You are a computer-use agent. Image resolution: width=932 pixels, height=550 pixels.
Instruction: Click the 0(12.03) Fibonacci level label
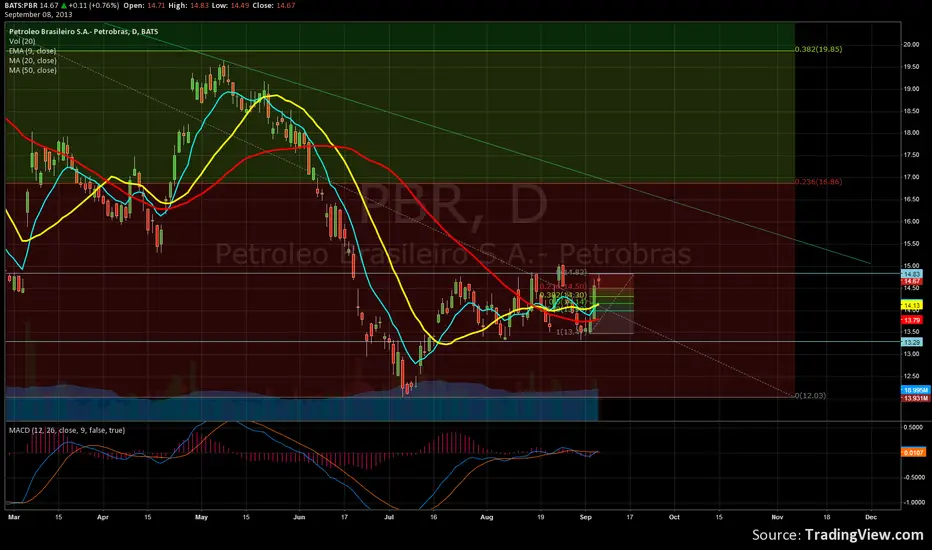click(x=810, y=395)
